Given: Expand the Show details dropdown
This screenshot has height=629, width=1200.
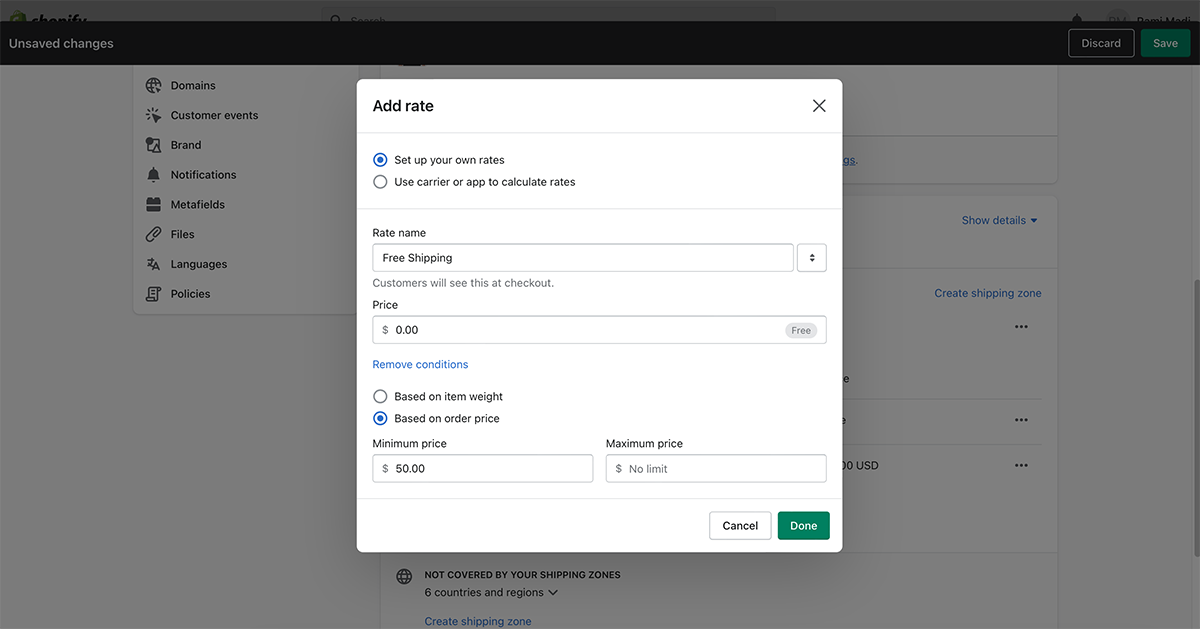Looking at the screenshot, I should pos(998,220).
